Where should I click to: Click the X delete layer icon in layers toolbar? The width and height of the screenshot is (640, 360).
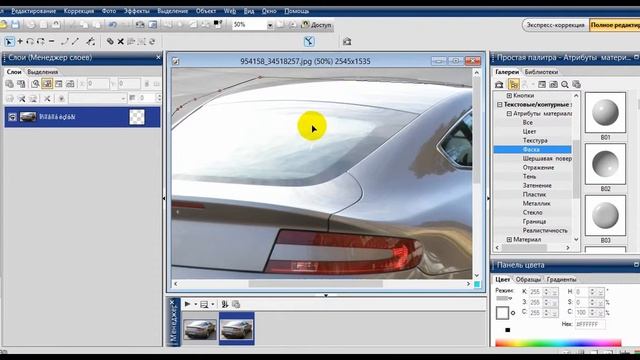click(47, 98)
